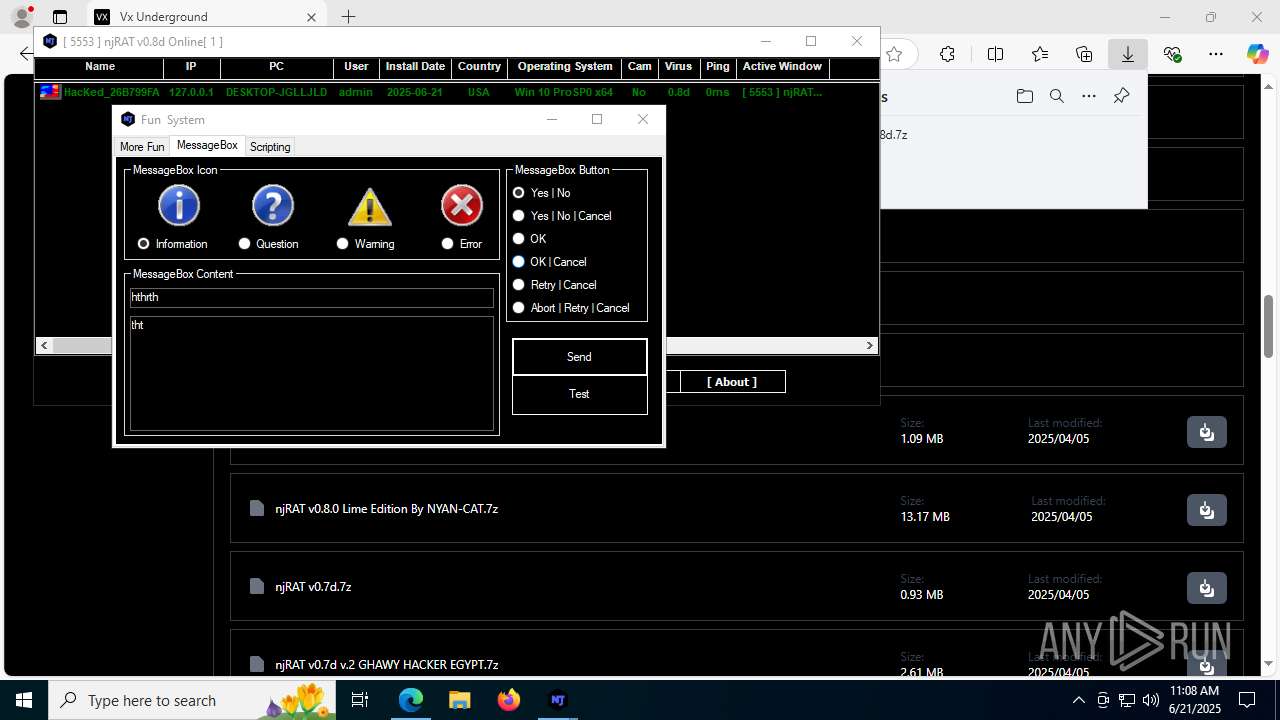
Task: Open Edge Favorites star-list icon
Action: click(1040, 54)
